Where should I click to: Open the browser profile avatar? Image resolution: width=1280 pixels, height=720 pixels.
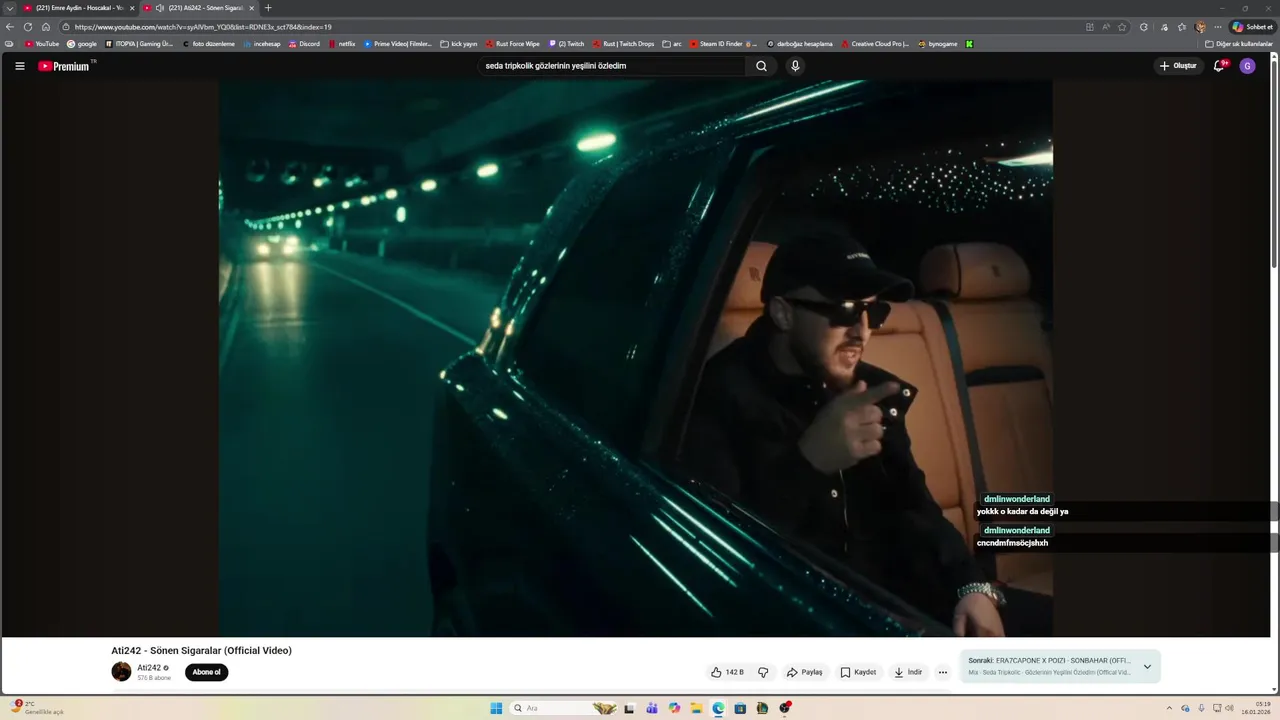click(x=1200, y=27)
